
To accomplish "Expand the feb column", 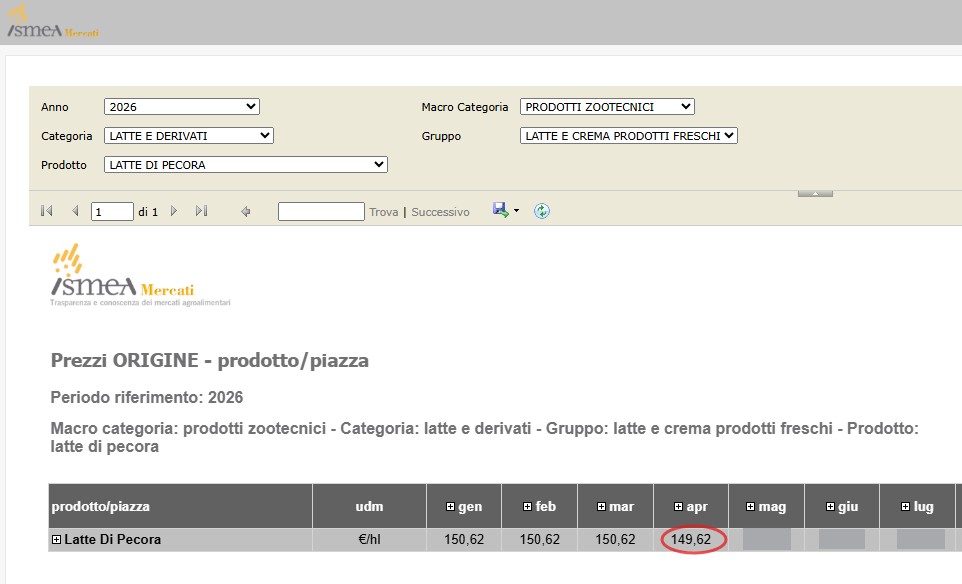I will pyautogui.click(x=527, y=507).
